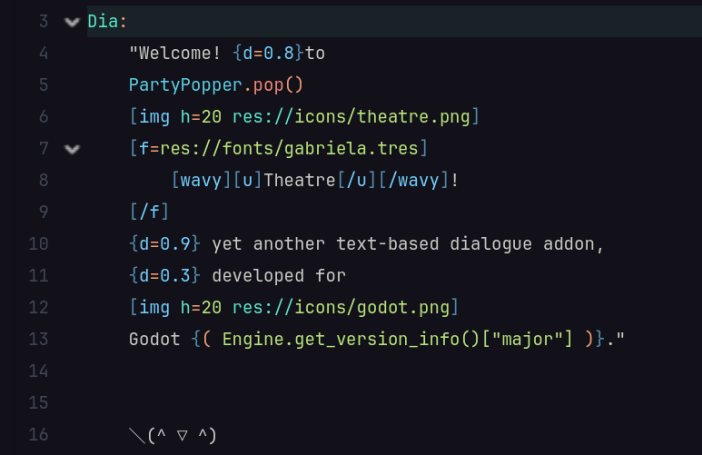The image size is (702, 455).
Task: Click the pop() method call
Action: tap(278, 85)
